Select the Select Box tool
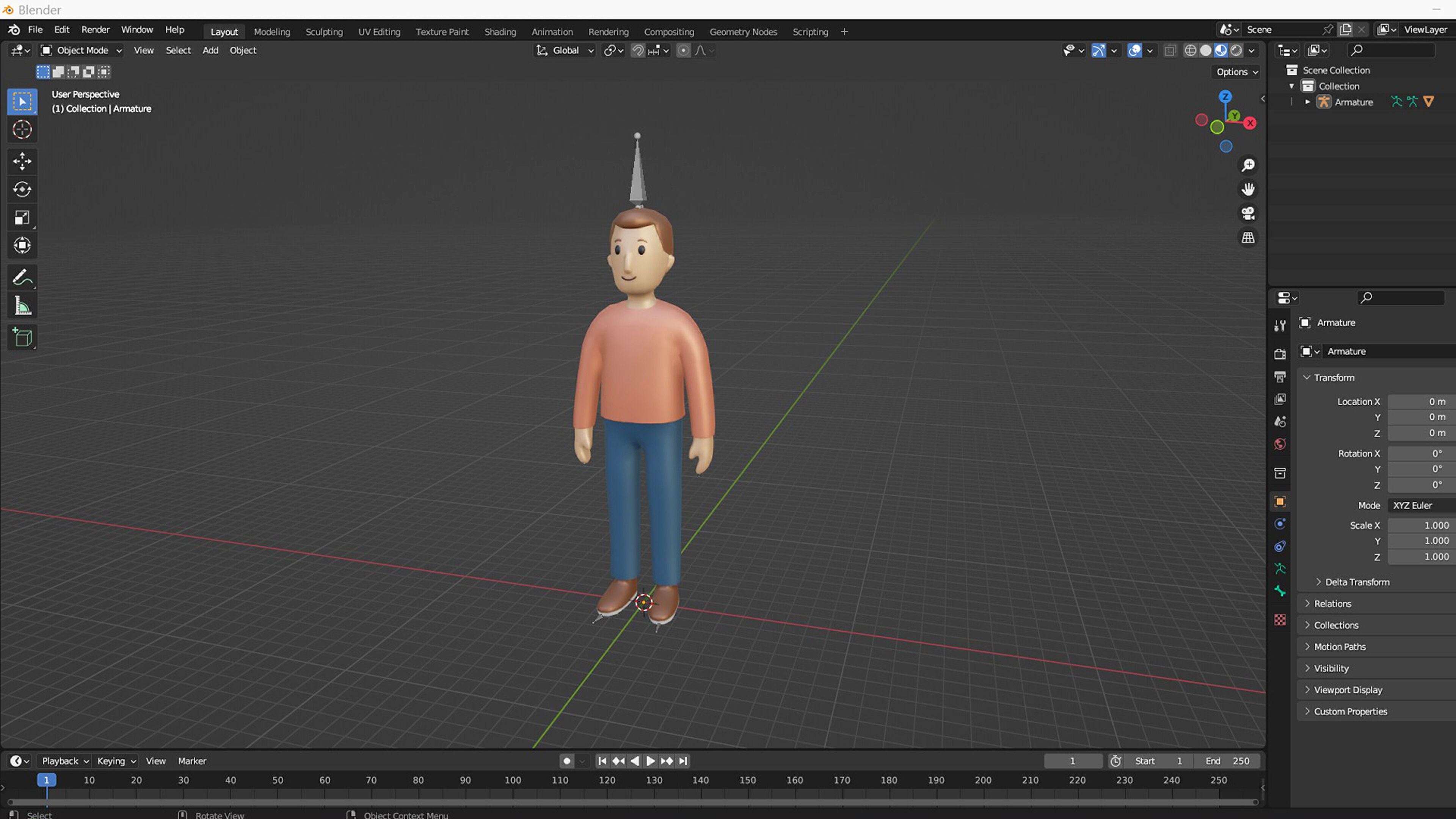The height and width of the screenshot is (819, 1456). pyautogui.click(x=22, y=102)
